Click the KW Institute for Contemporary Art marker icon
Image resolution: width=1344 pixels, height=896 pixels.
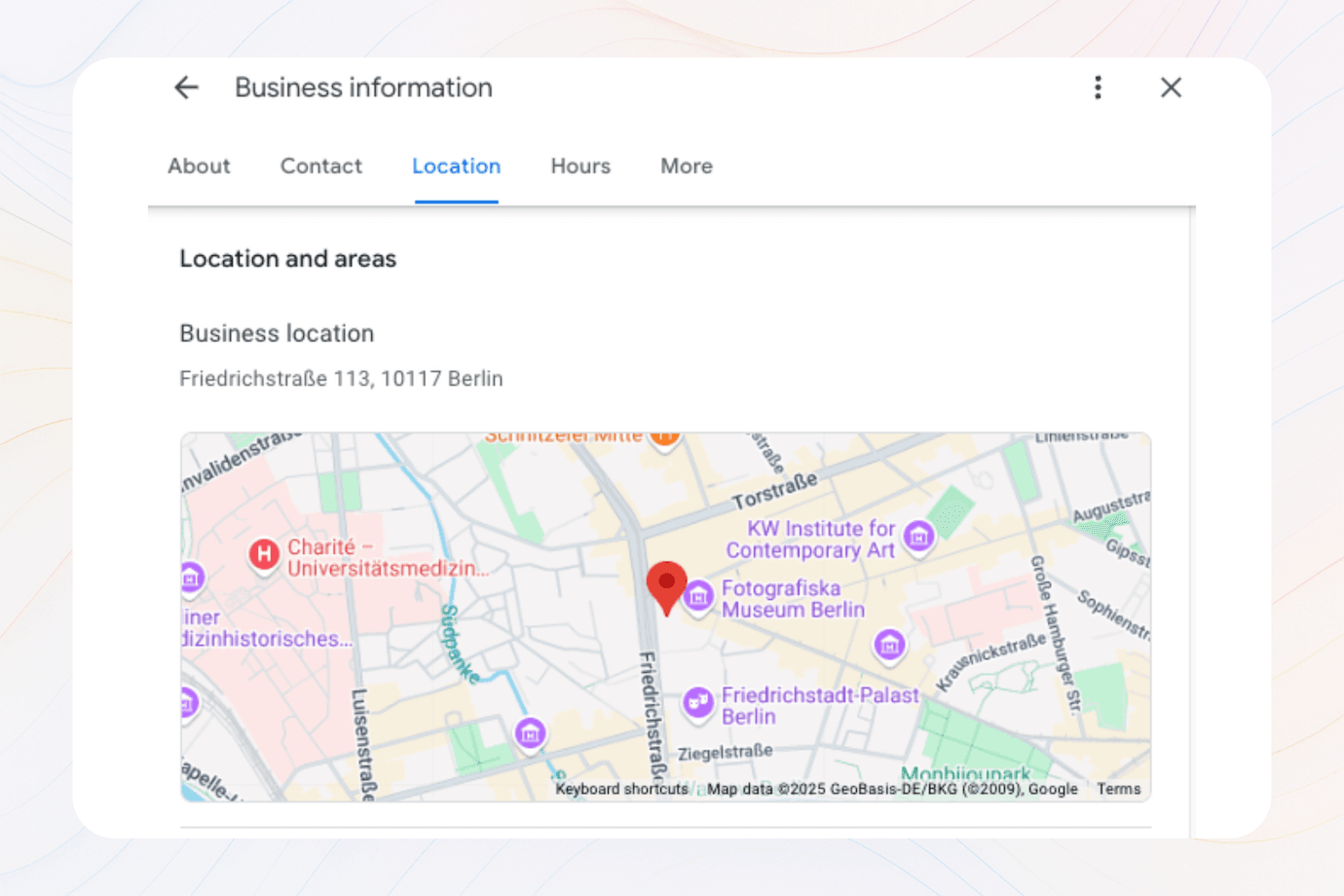(918, 536)
